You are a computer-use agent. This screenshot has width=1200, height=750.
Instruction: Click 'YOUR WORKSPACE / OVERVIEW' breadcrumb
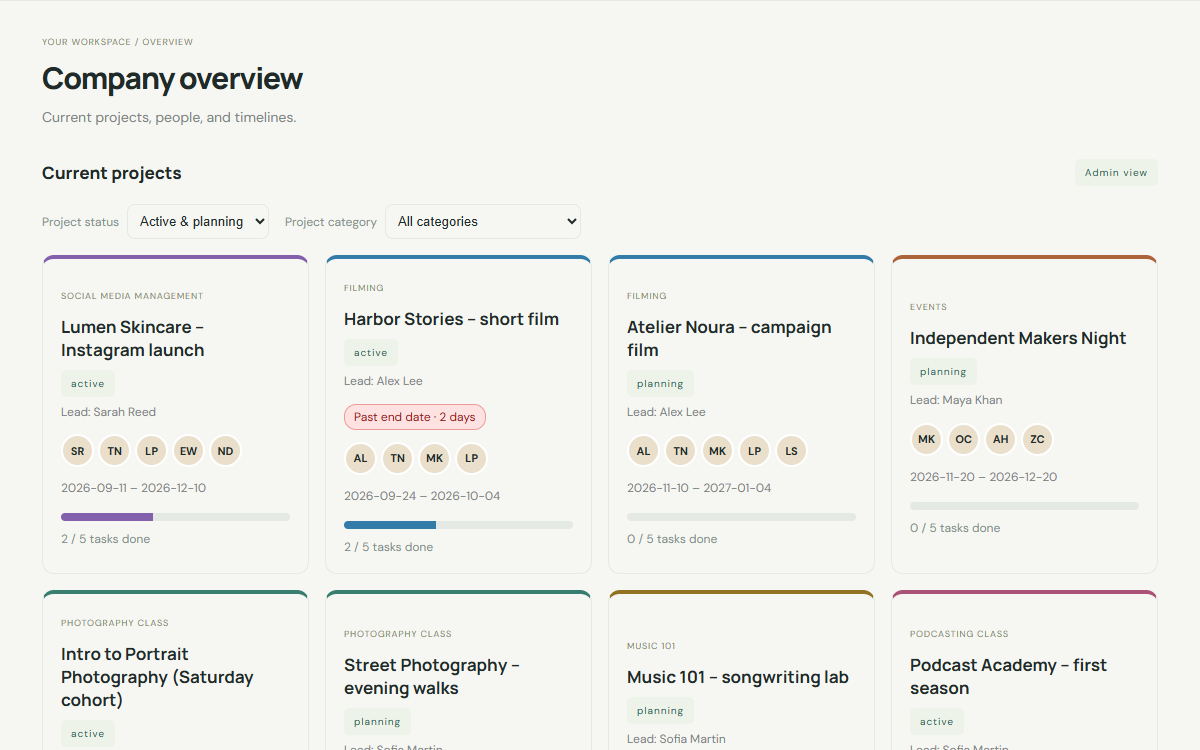pos(118,42)
